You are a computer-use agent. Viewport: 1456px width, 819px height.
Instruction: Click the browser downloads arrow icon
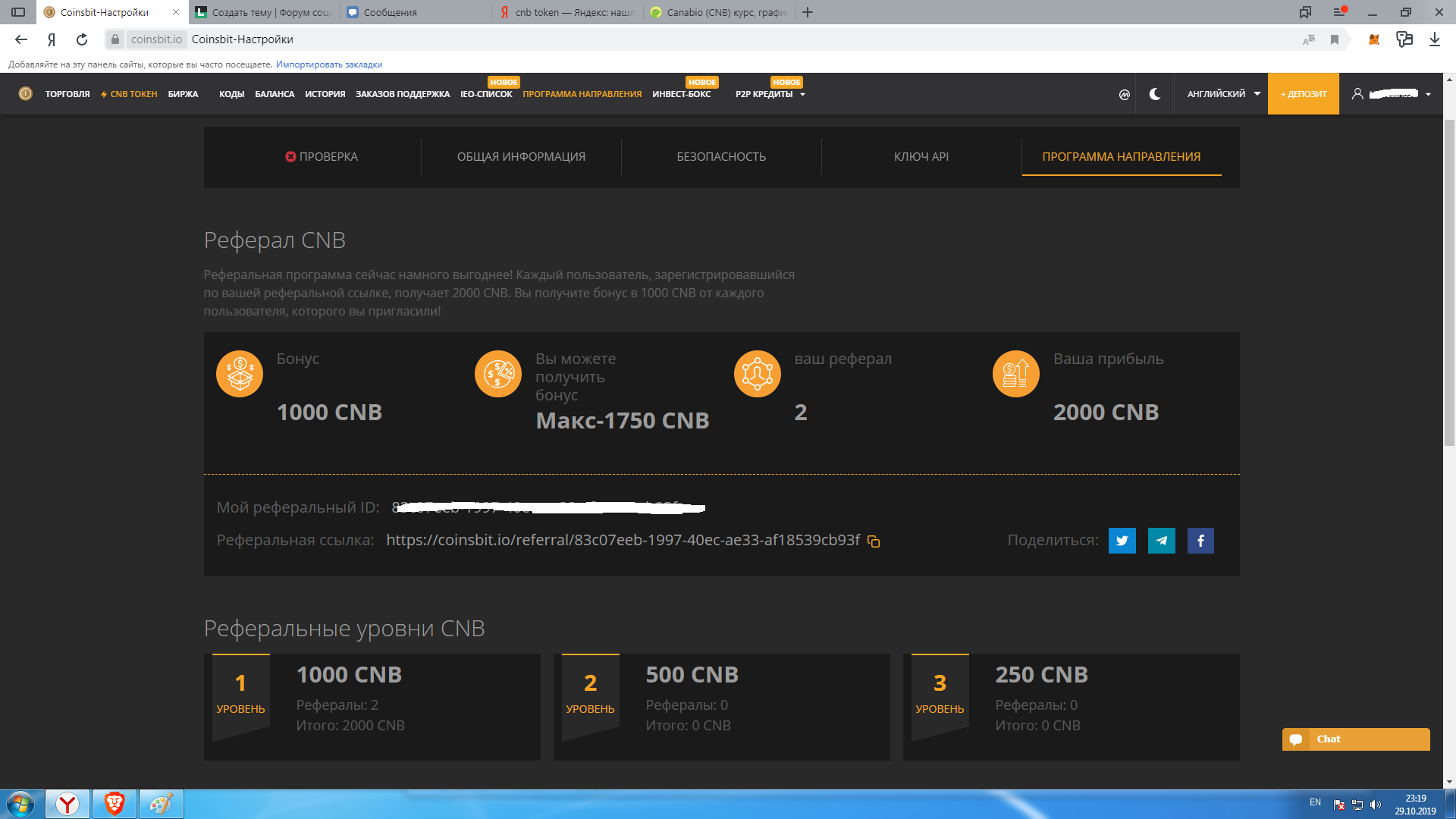1434,39
